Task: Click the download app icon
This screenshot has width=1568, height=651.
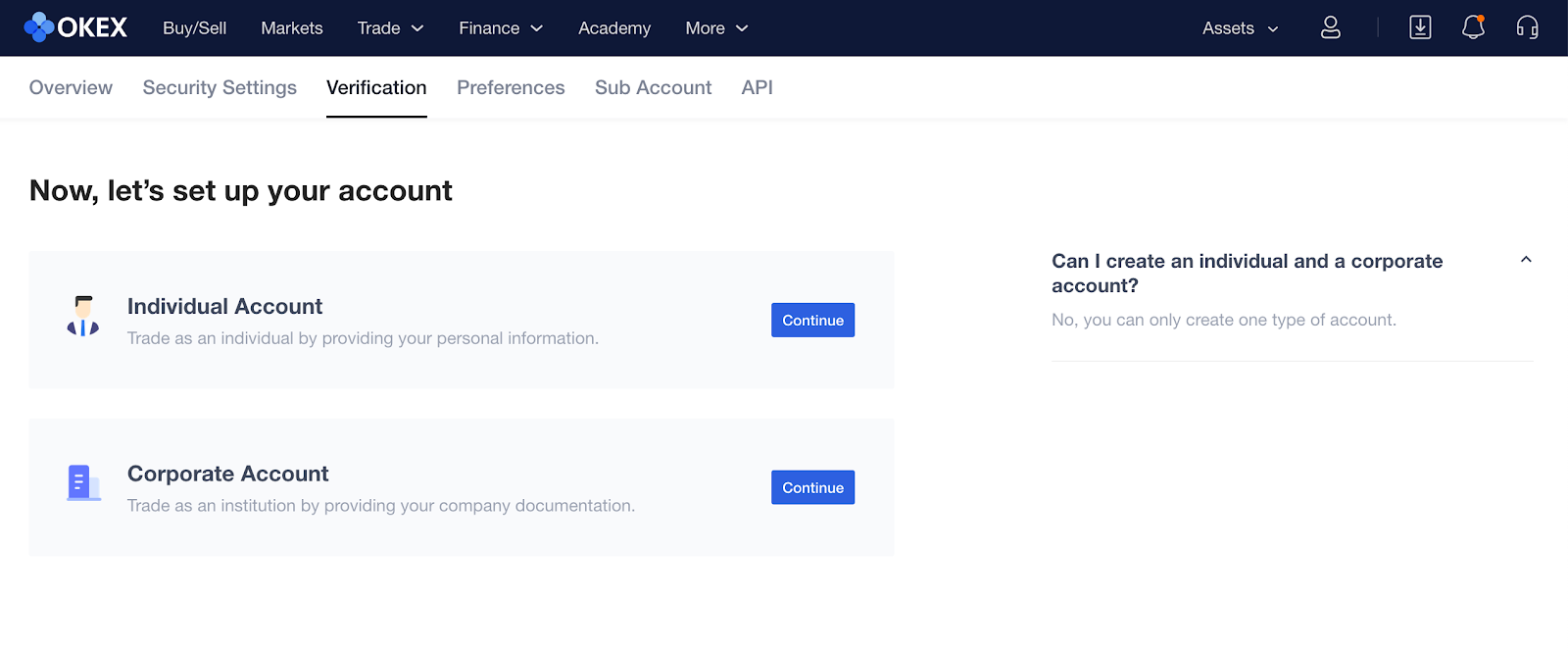Action: coord(1420,27)
